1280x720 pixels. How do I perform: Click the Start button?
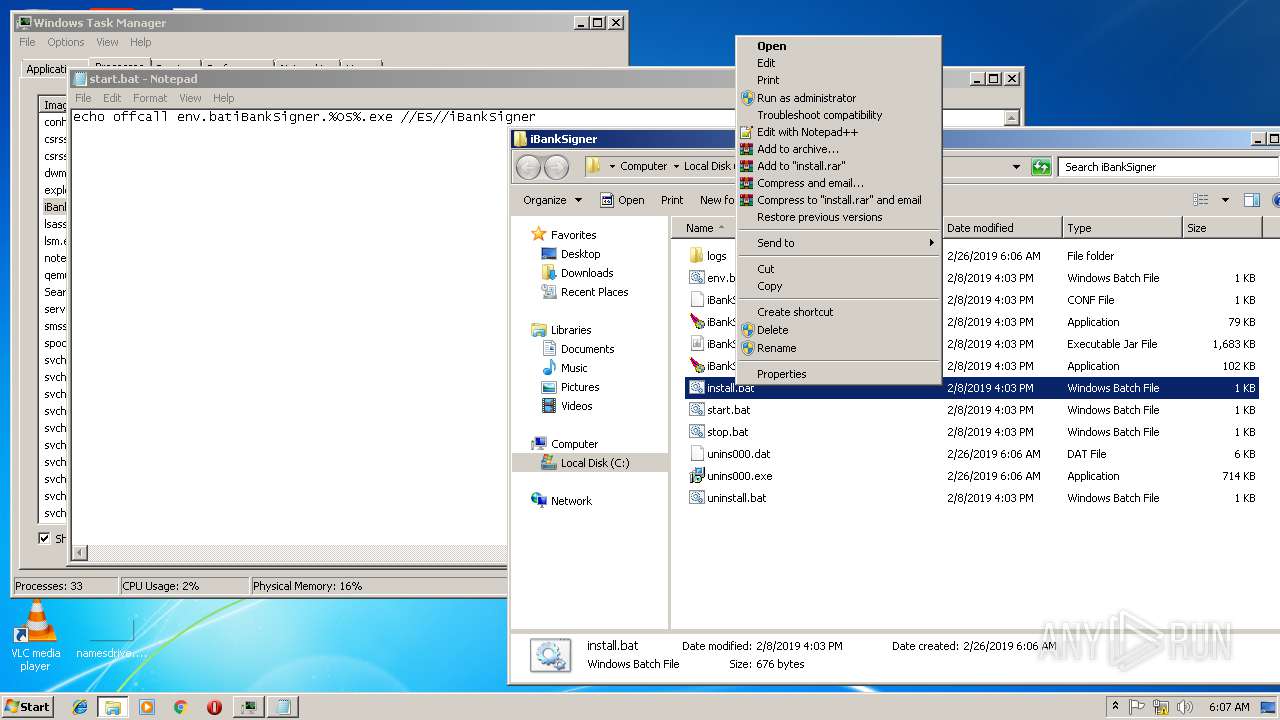click(x=28, y=707)
